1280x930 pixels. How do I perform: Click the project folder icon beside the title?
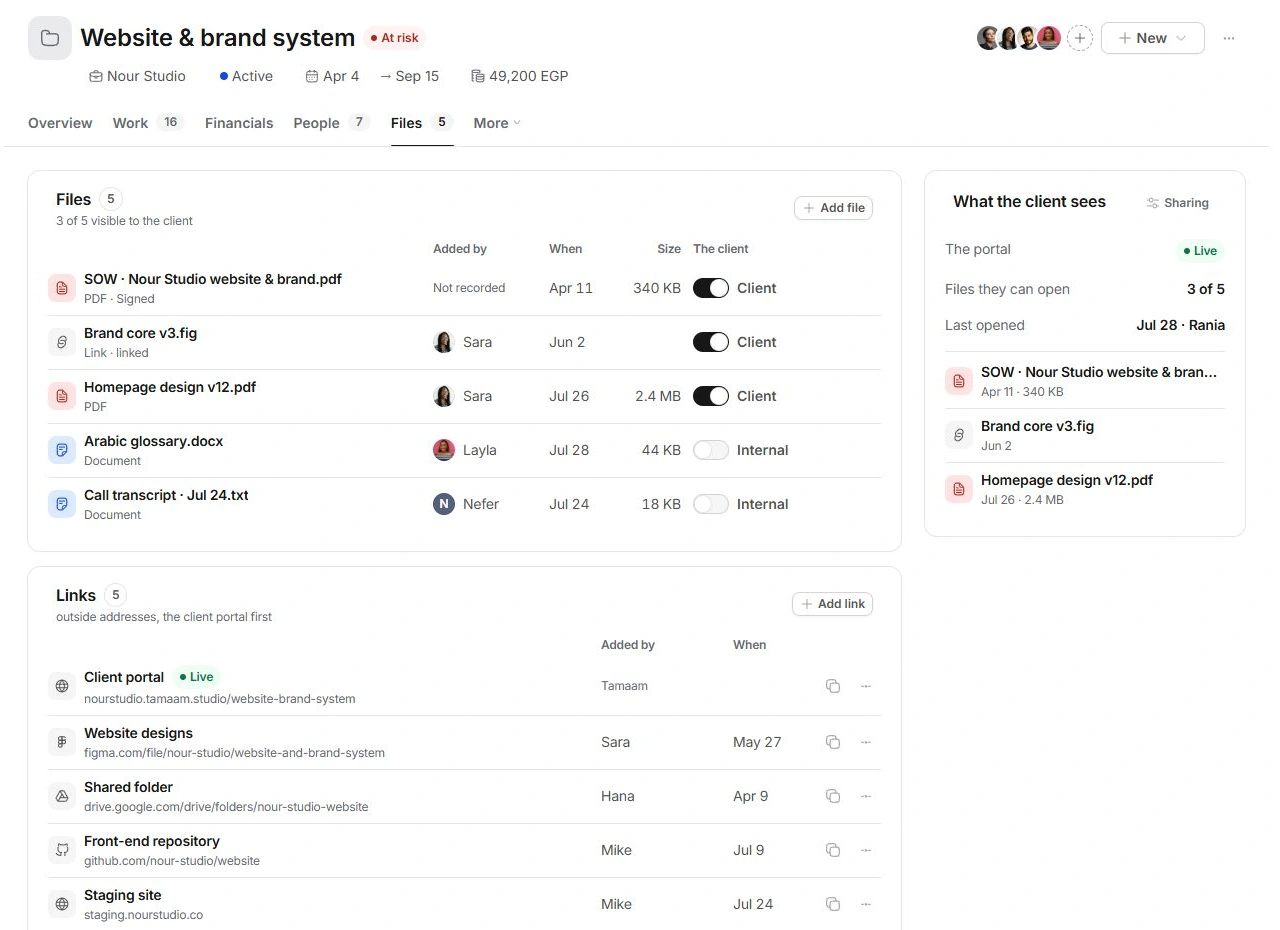click(50, 38)
